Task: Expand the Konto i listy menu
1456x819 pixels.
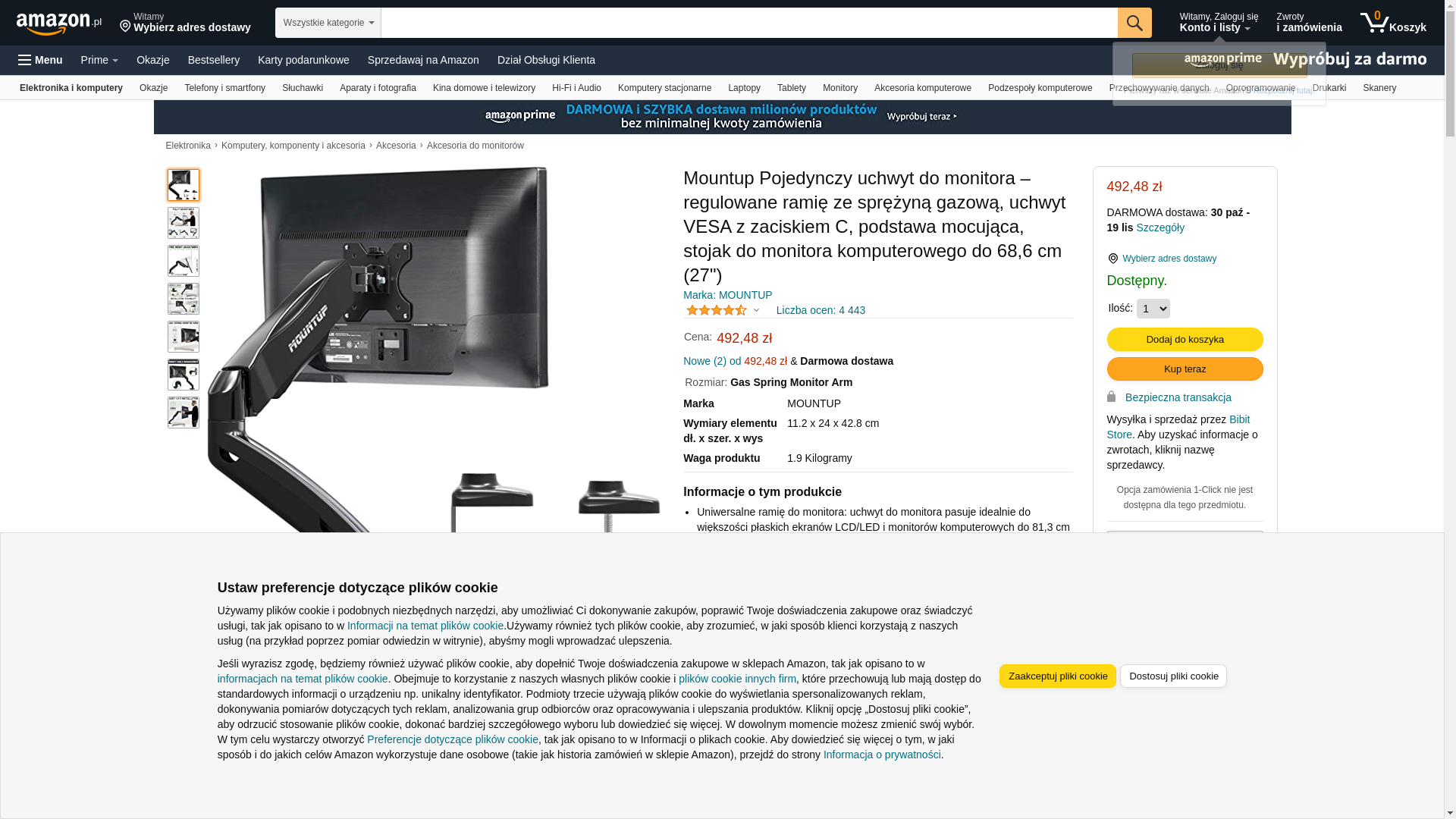Action: (x=1219, y=23)
